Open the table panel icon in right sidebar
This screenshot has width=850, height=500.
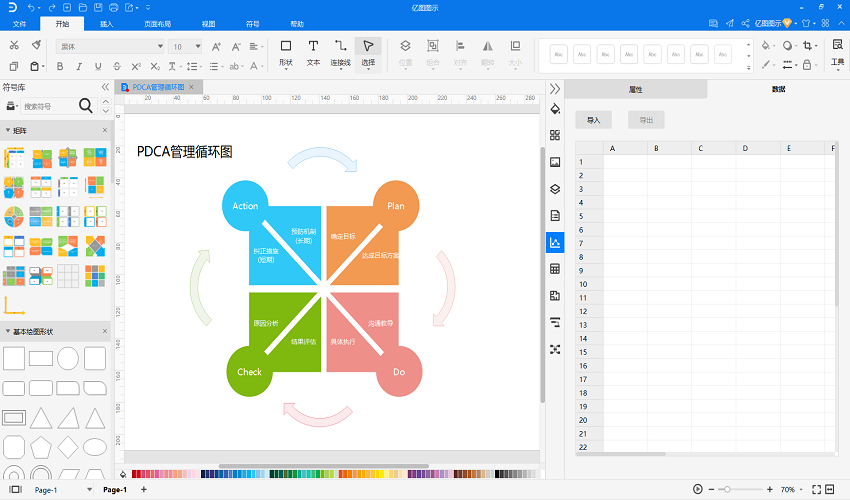[555, 269]
